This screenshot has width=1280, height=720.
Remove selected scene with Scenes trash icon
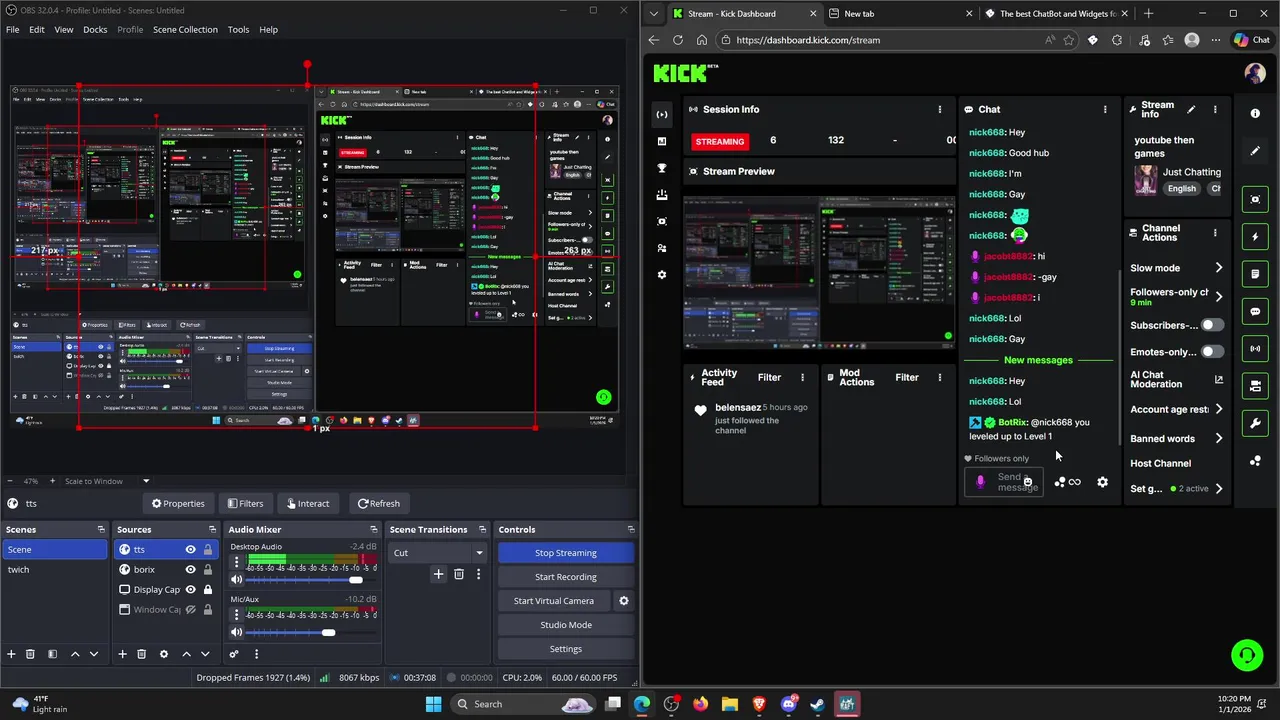pos(30,654)
